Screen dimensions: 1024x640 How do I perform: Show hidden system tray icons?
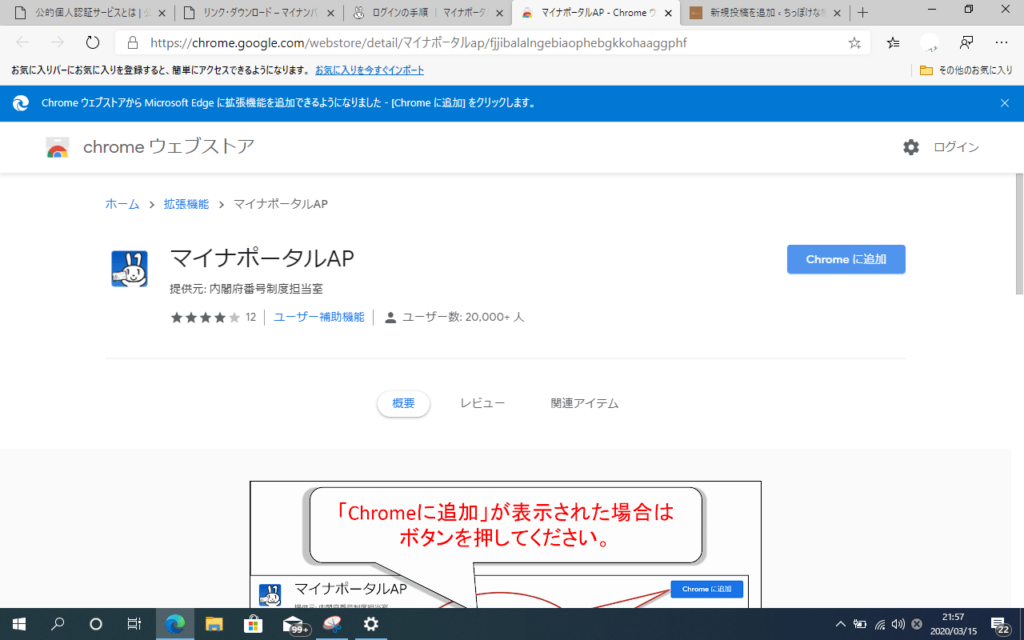pyautogui.click(x=840, y=624)
